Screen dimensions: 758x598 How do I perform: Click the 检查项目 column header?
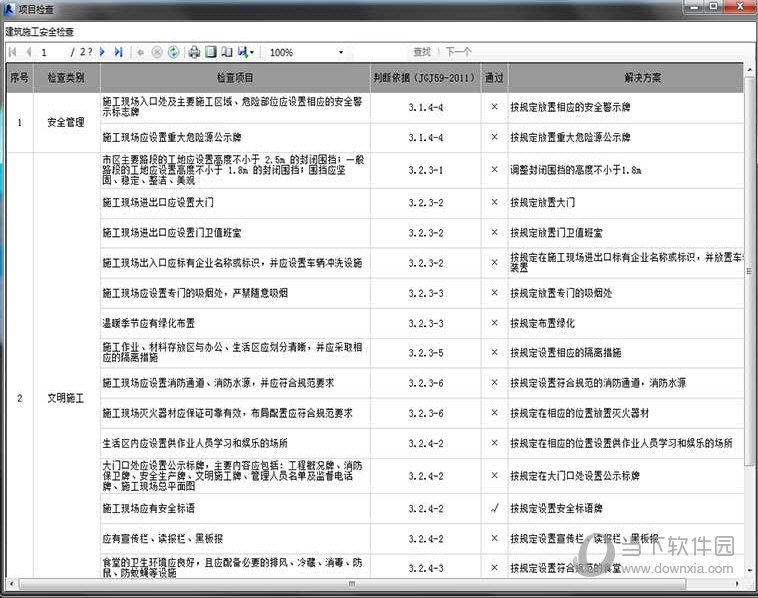(x=235, y=78)
